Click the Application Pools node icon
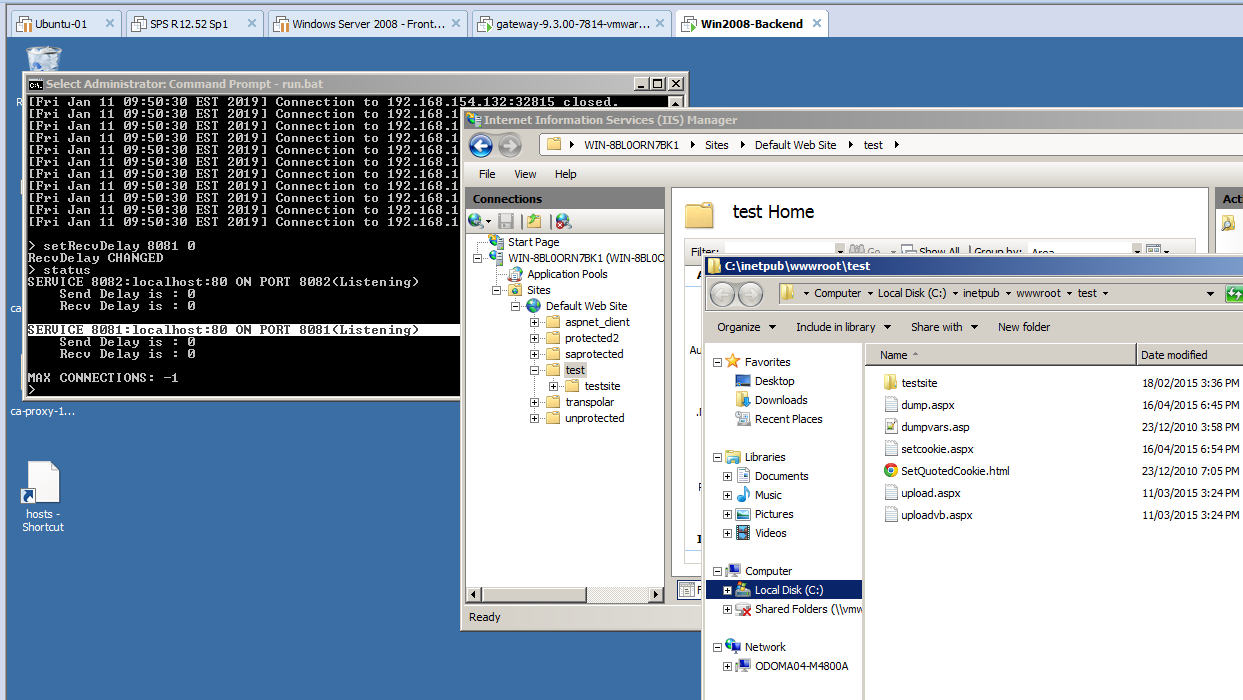Viewport: 1243px width, 700px height. click(x=517, y=274)
